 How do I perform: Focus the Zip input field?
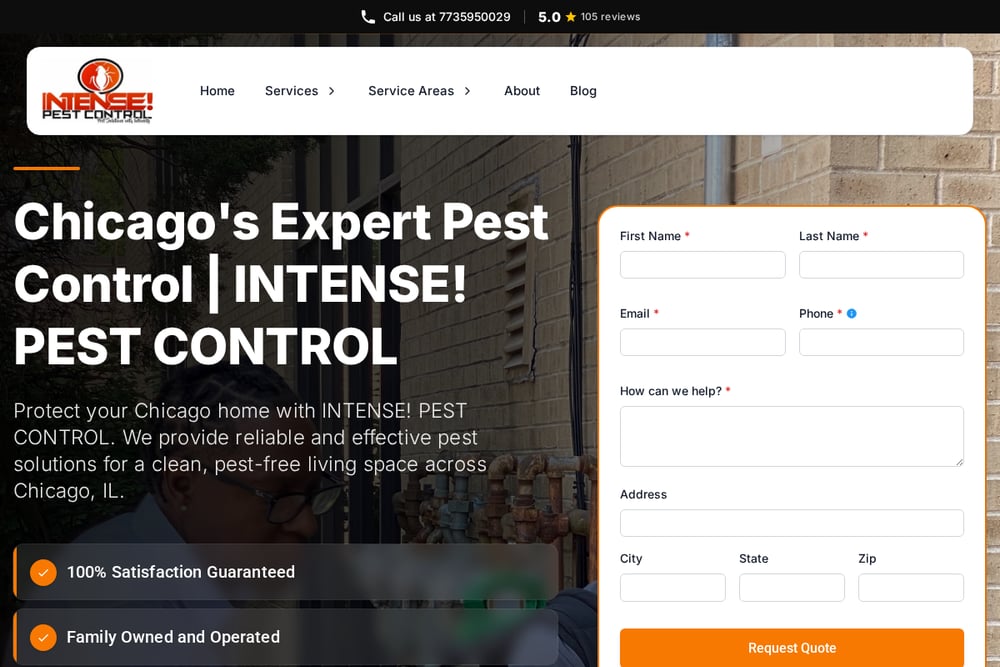point(911,587)
